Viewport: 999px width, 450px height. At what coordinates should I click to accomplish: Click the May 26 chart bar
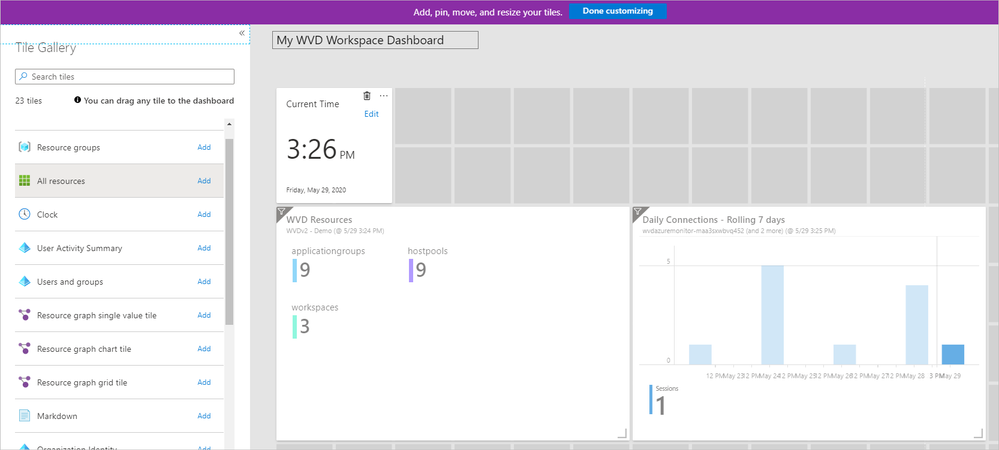pyautogui.click(x=845, y=354)
